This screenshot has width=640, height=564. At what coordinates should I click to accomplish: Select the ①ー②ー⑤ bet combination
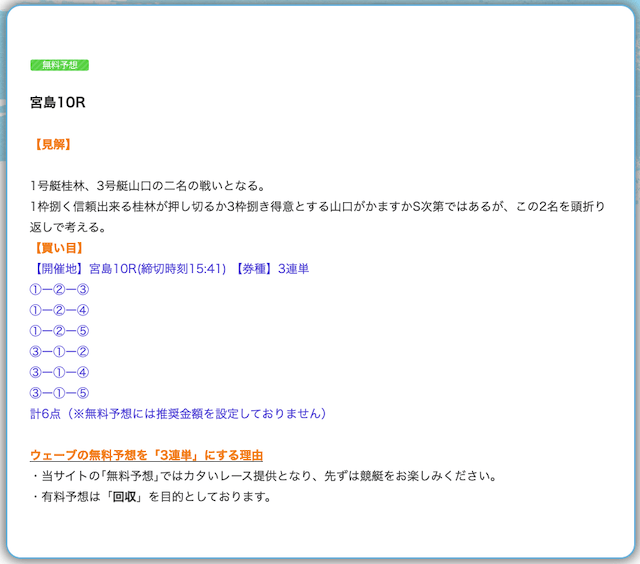59,331
